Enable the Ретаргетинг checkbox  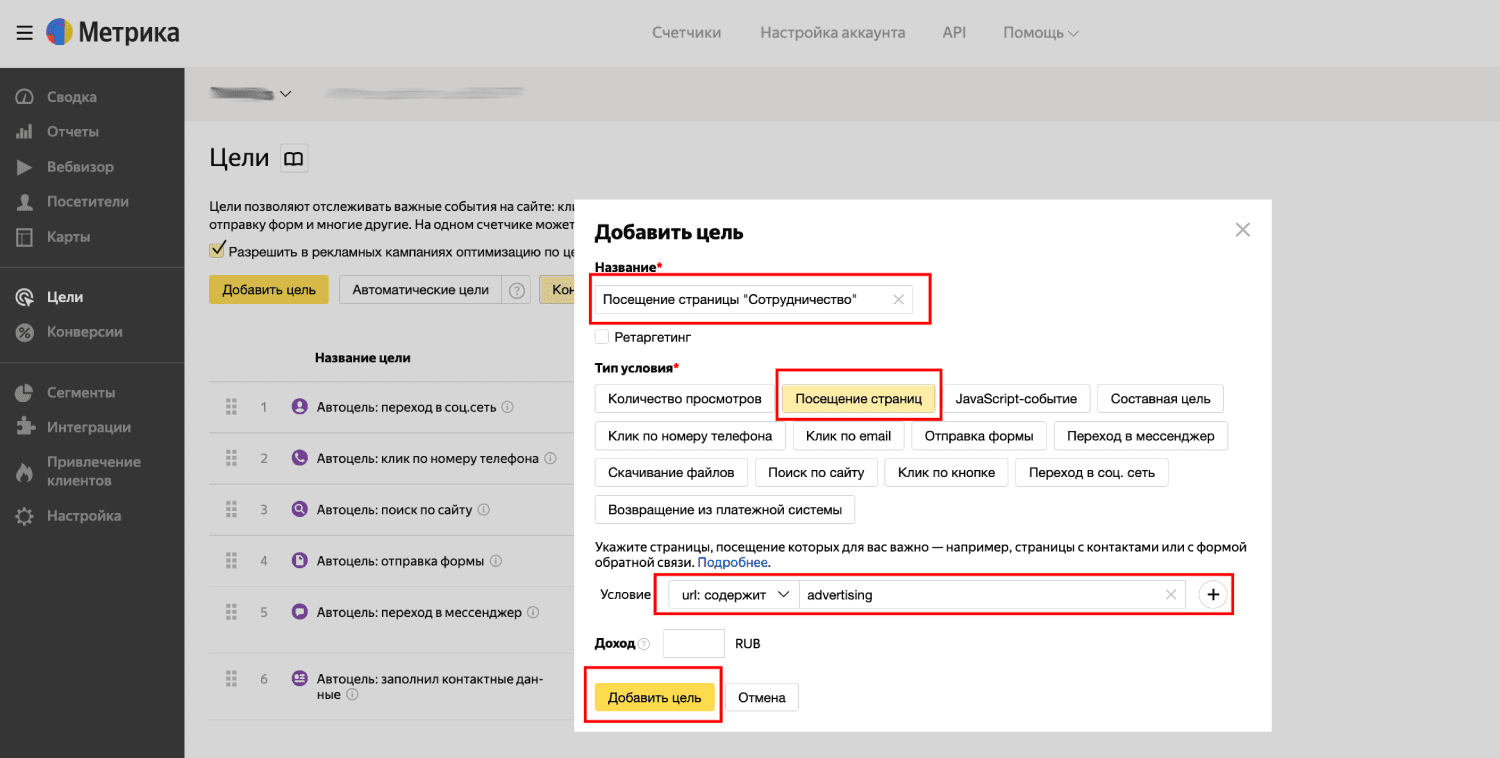pyautogui.click(x=602, y=337)
